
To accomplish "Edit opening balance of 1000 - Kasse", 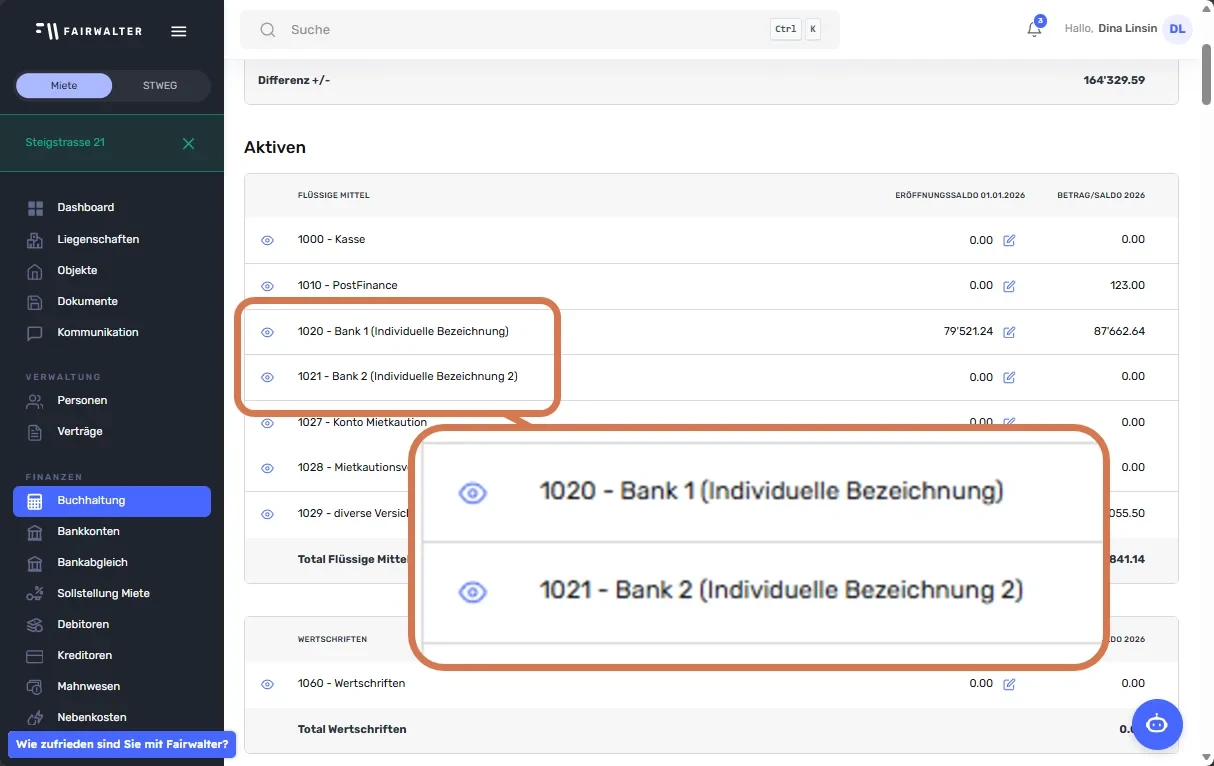I will 1009,241.
